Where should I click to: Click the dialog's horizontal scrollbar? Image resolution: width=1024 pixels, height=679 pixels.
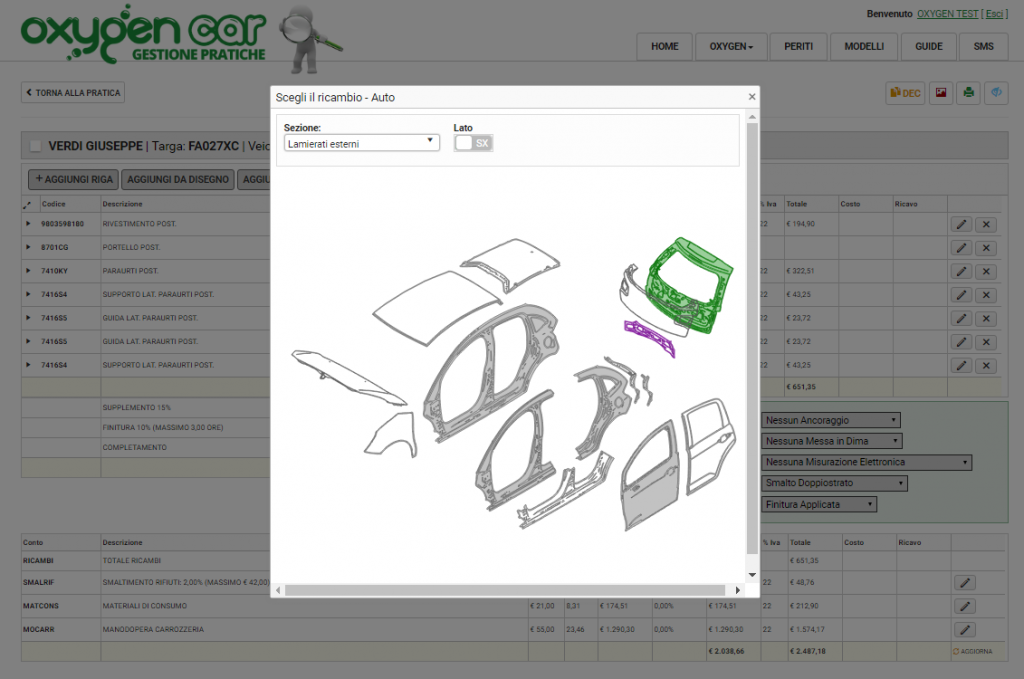(505, 590)
